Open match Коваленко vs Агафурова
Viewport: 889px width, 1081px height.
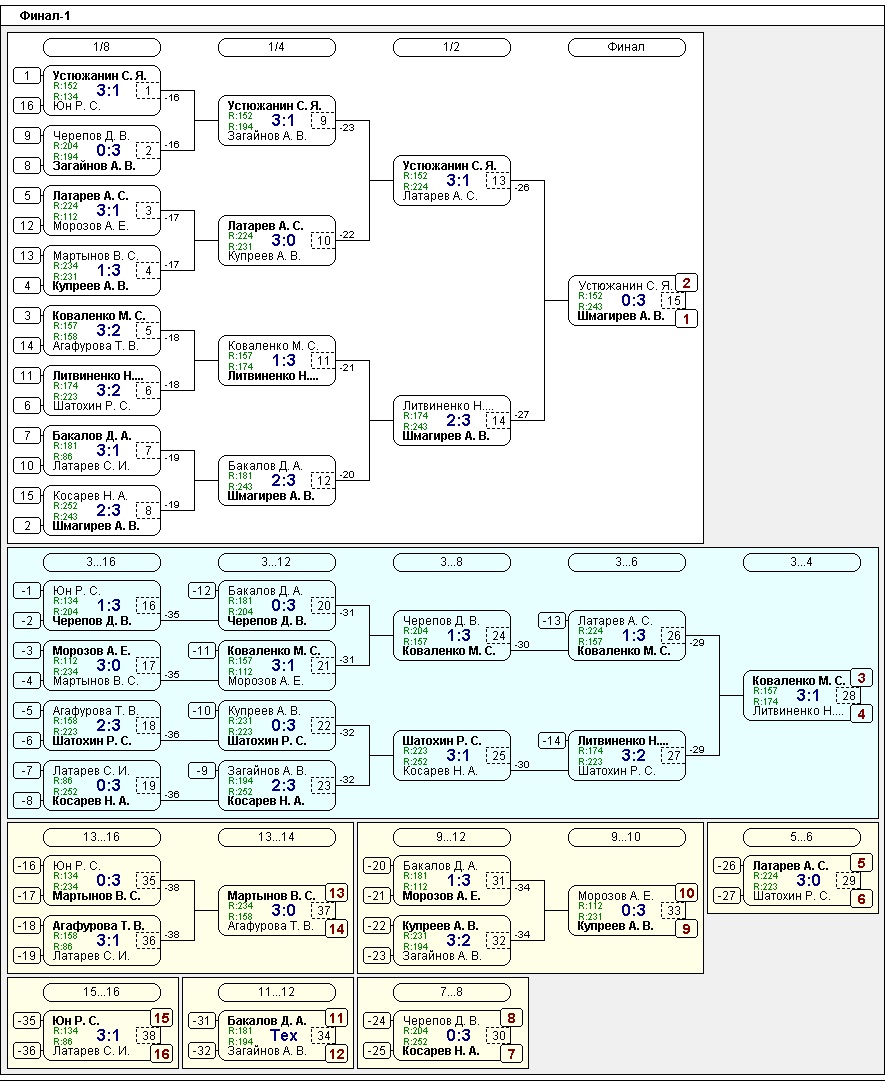(102, 330)
